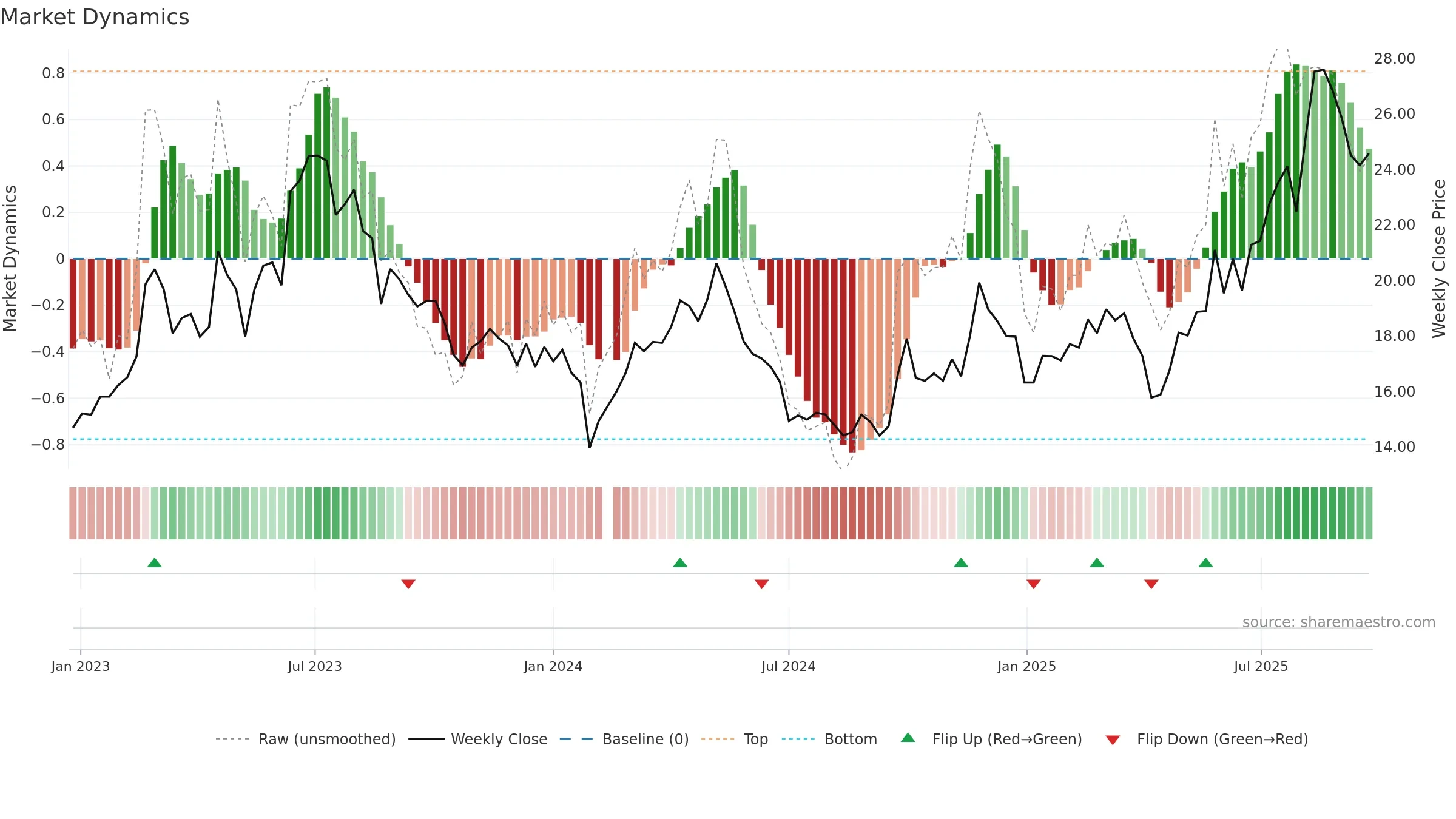Click the 24.00 right axis price label
Viewport: 1456px width, 819px height.
click(x=1395, y=170)
